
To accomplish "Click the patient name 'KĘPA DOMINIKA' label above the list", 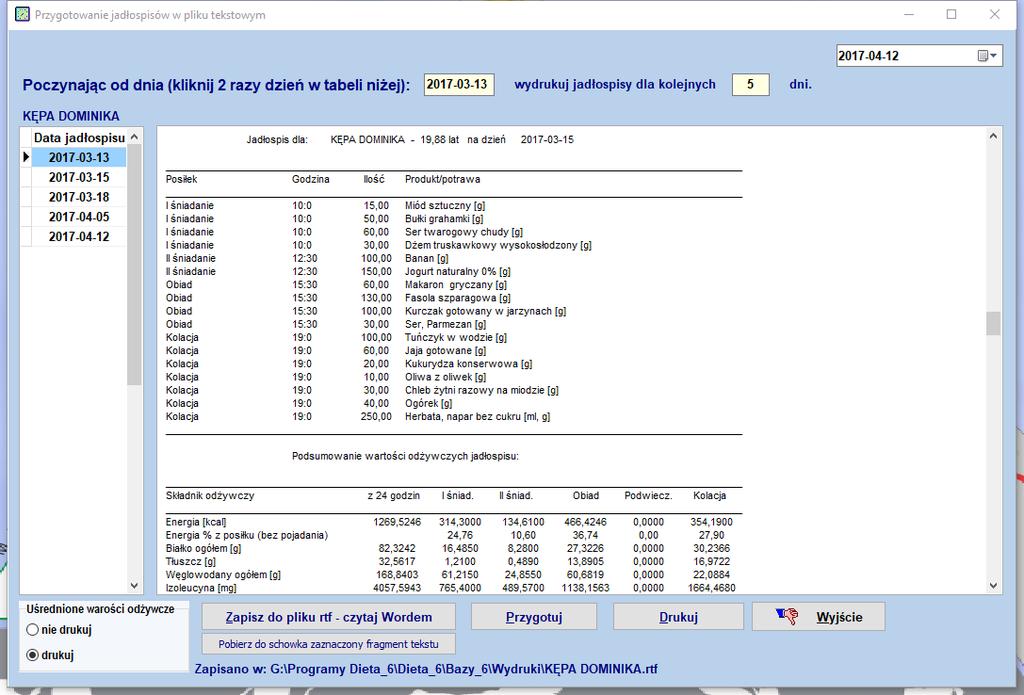I will [x=71, y=116].
